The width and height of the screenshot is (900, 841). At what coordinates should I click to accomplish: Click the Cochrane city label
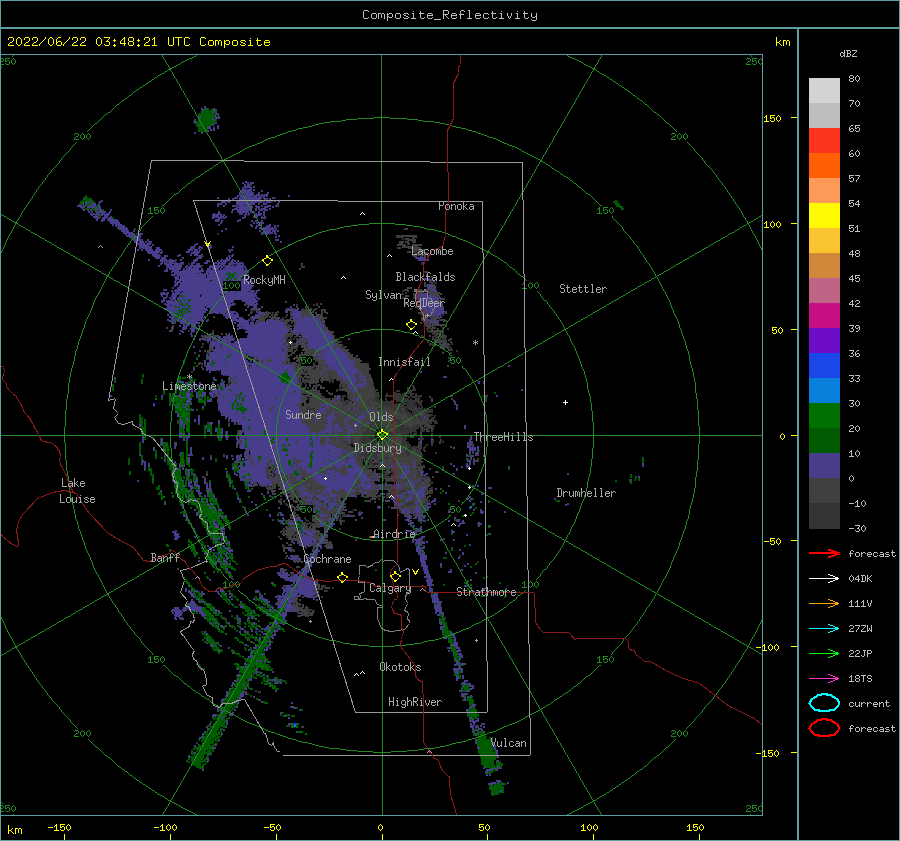[327, 559]
